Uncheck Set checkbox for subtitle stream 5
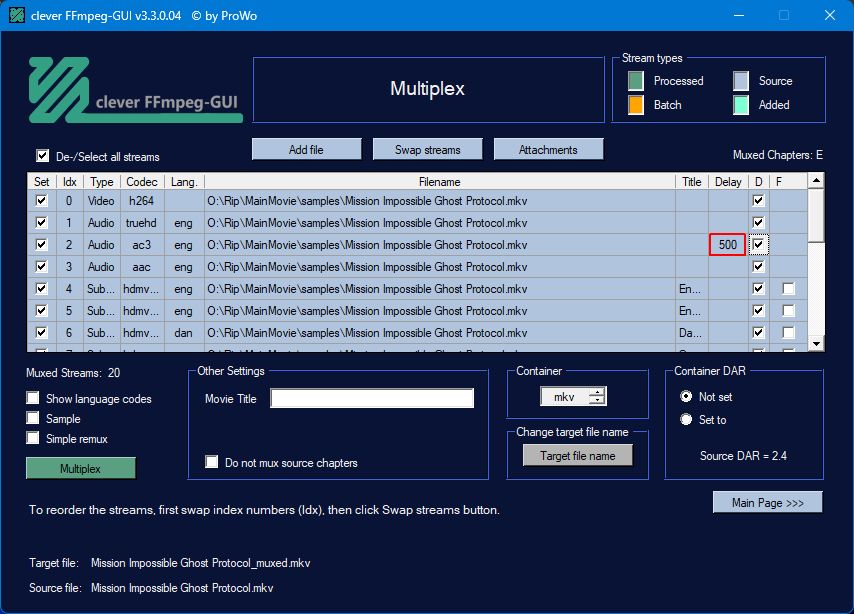This screenshot has height=614, width=854. pos(41,311)
